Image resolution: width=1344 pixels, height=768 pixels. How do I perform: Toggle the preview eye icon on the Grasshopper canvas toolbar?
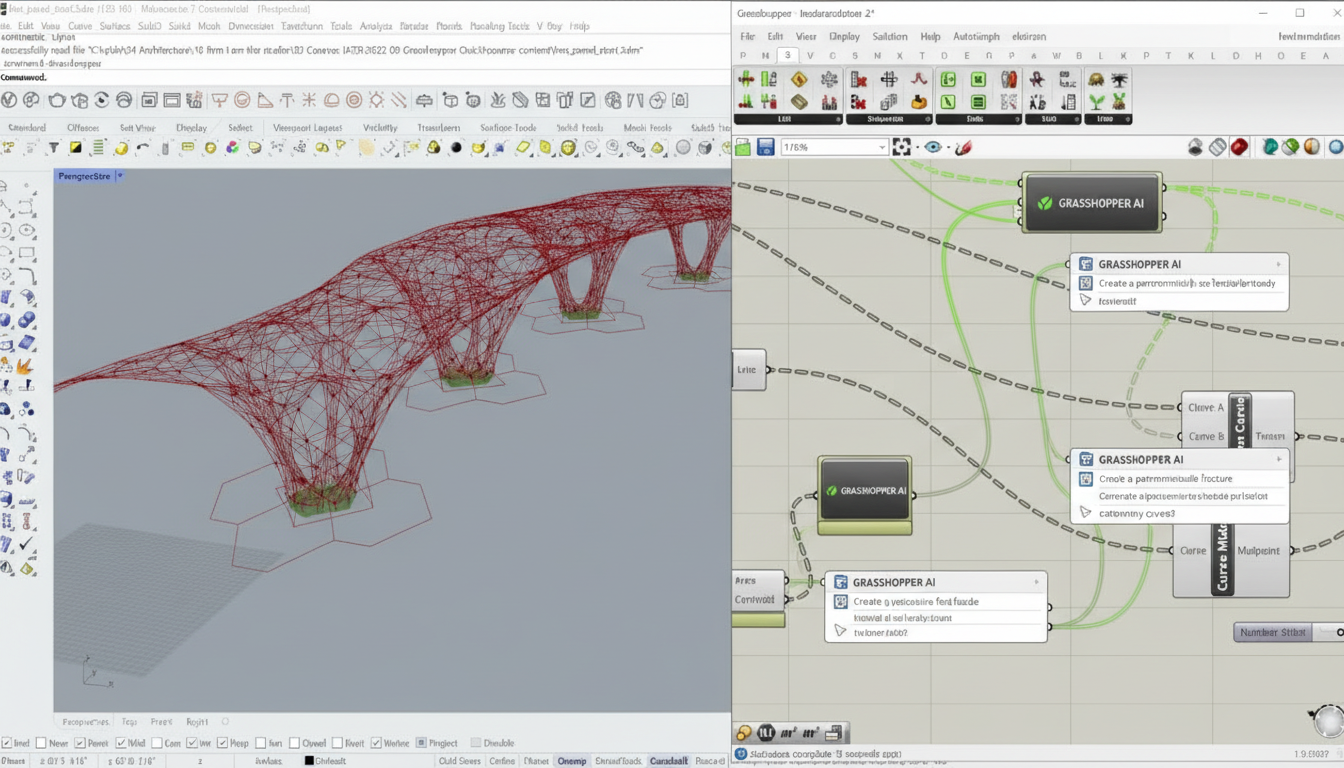[934, 147]
